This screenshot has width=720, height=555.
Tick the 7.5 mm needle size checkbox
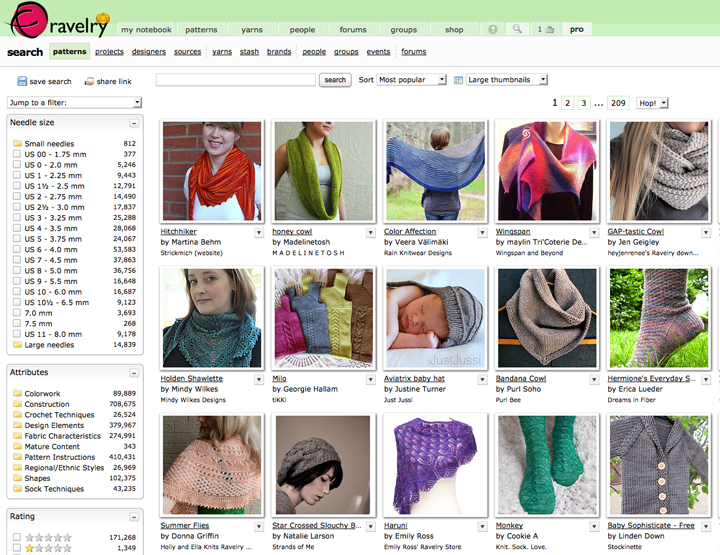click(17, 323)
